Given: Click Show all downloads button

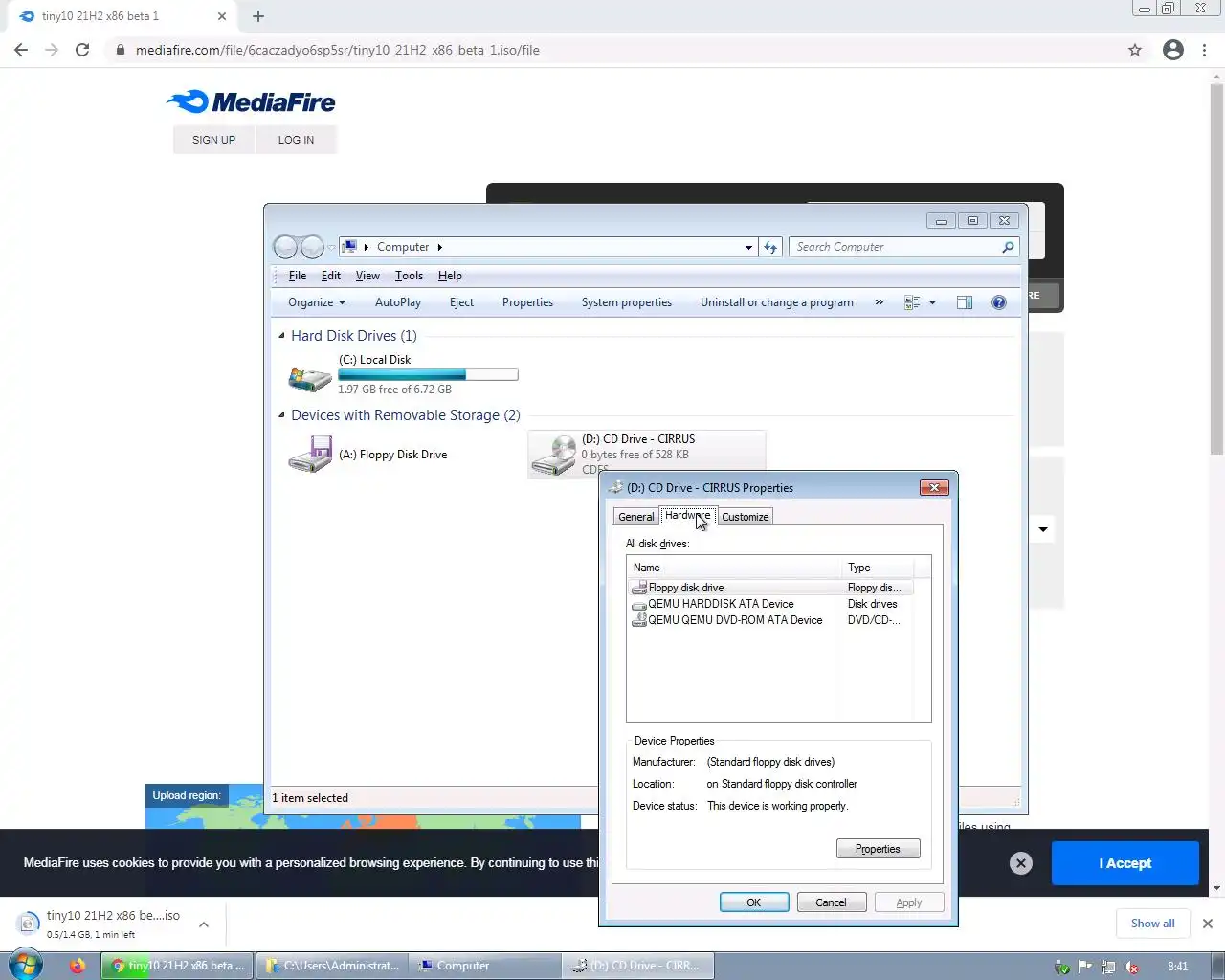Looking at the screenshot, I should click(x=1152, y=924).
